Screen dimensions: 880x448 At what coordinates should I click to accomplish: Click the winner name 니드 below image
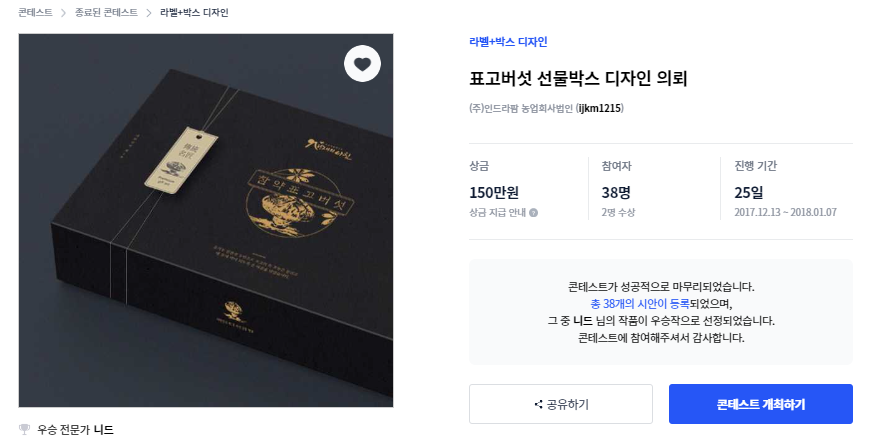103,430
